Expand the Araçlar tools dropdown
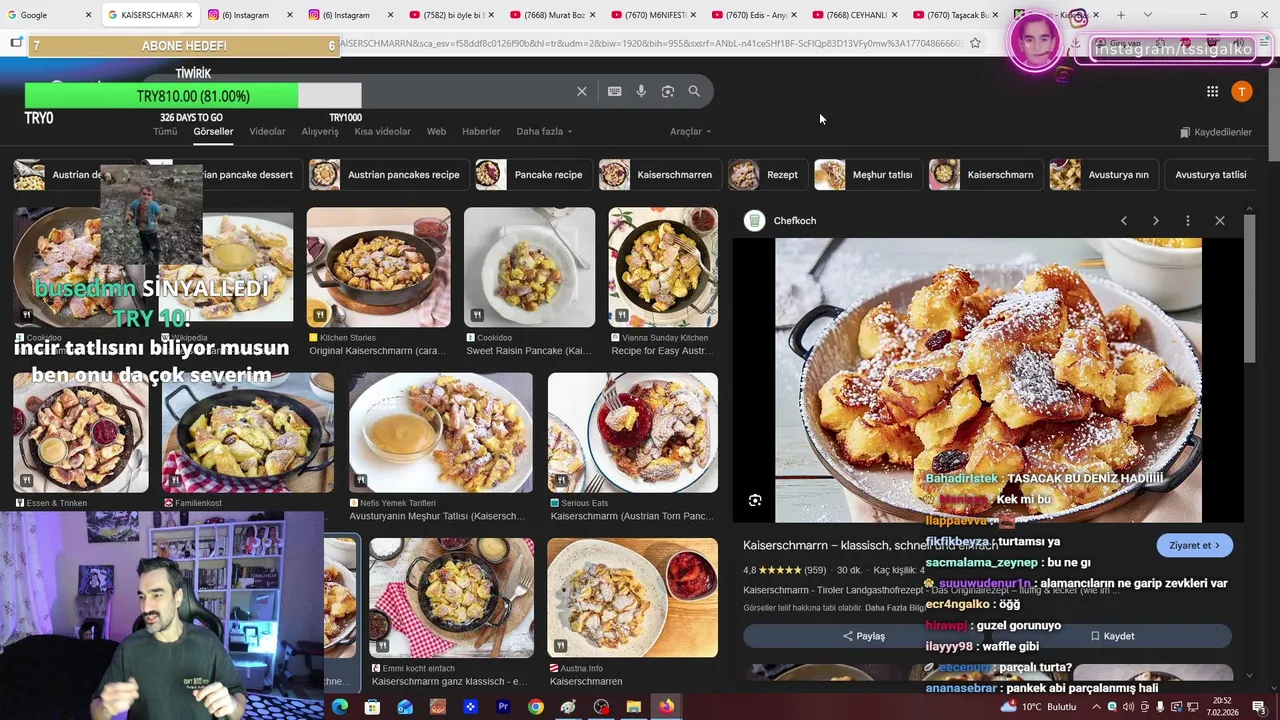 690,131
